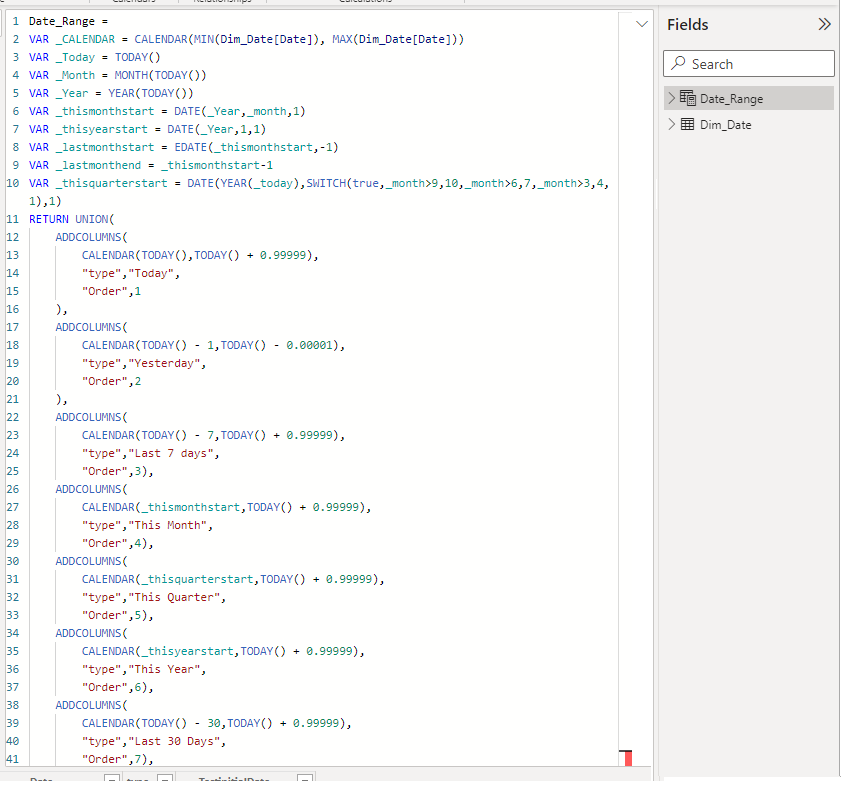This screenshot has width=865, height=787.
Task: Click the UNION( function call
Action: [x=94, y=219]
